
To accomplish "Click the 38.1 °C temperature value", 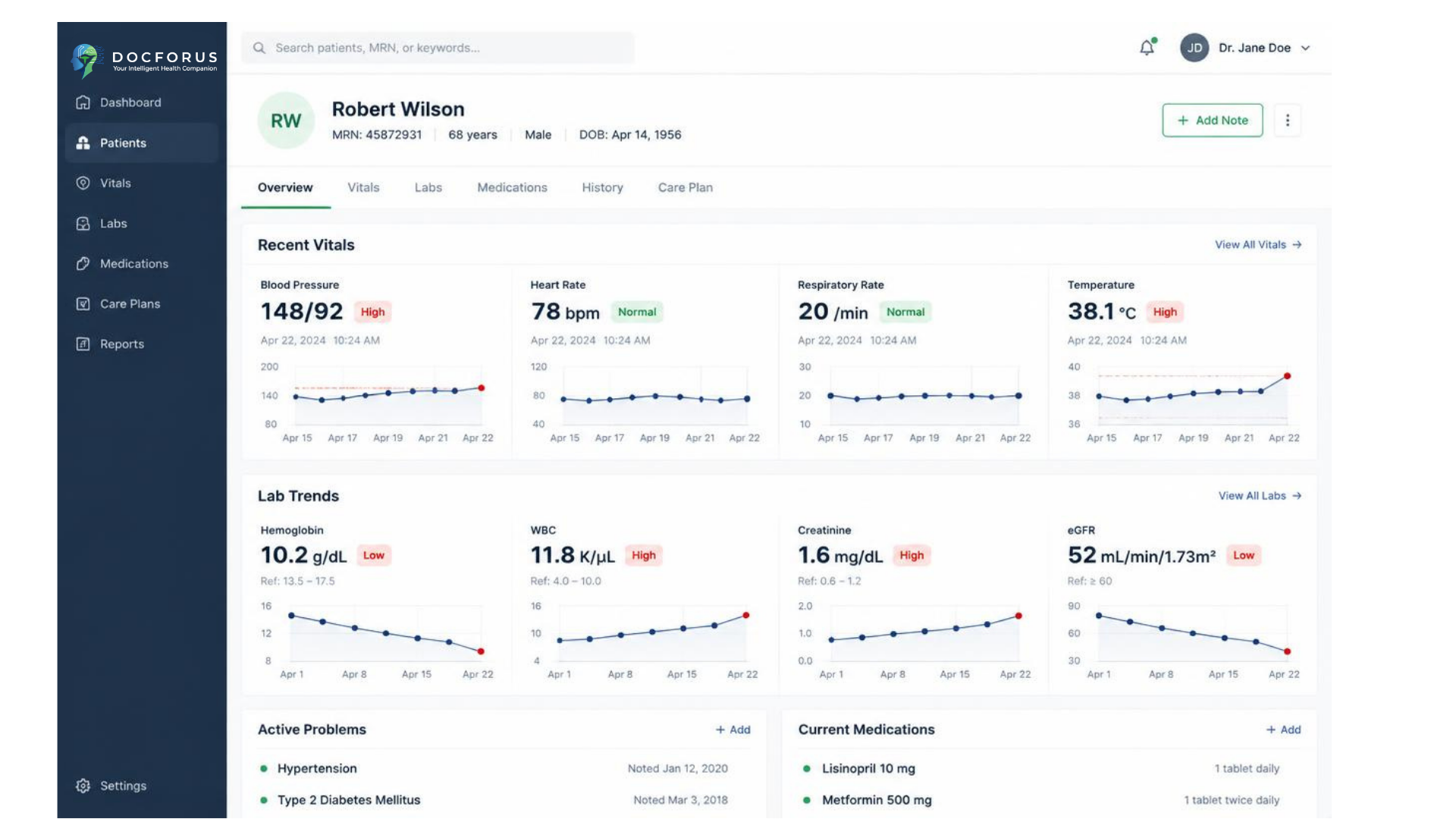I will [x=1102, y=311].
